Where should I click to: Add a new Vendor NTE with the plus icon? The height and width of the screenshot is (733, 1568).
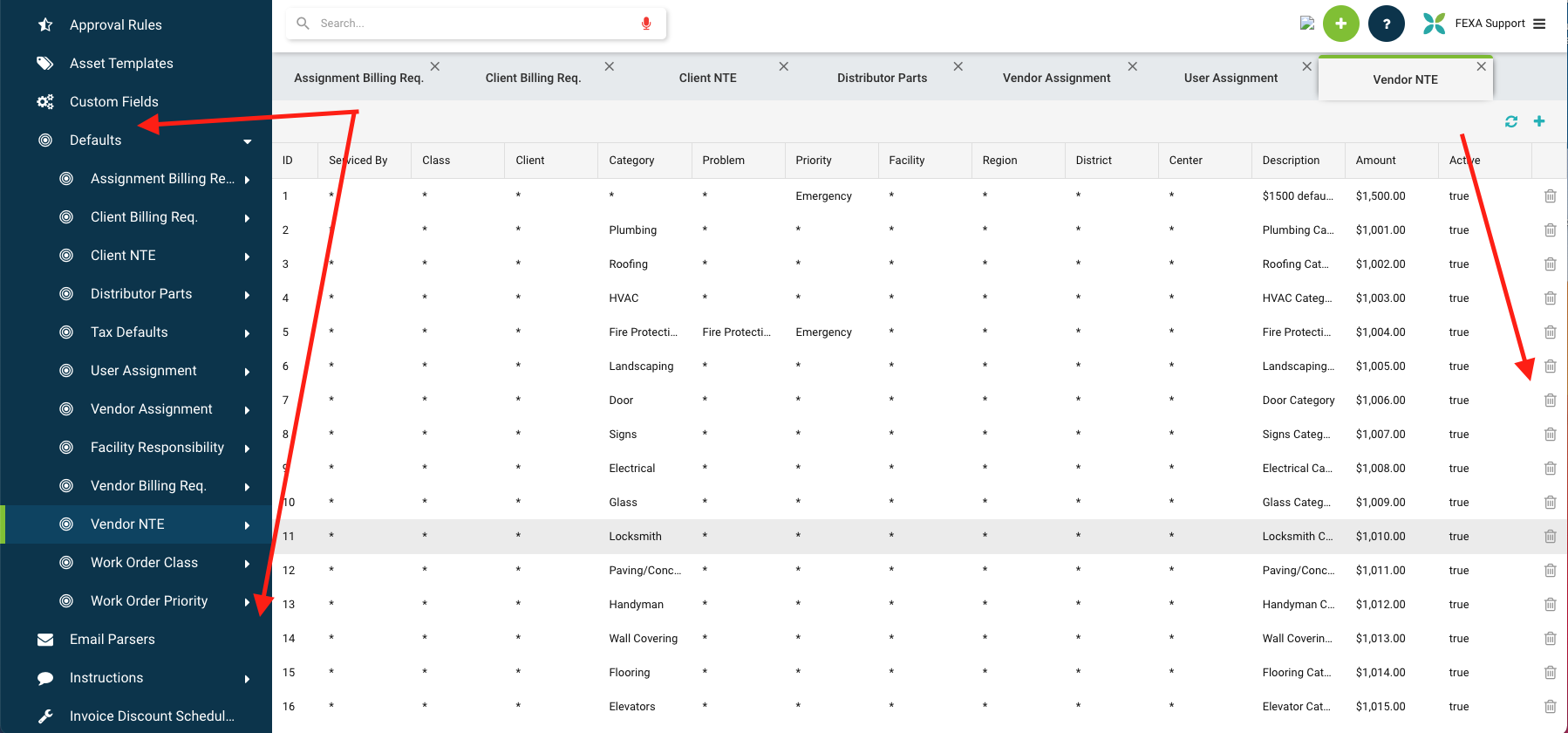point(1539,121)
